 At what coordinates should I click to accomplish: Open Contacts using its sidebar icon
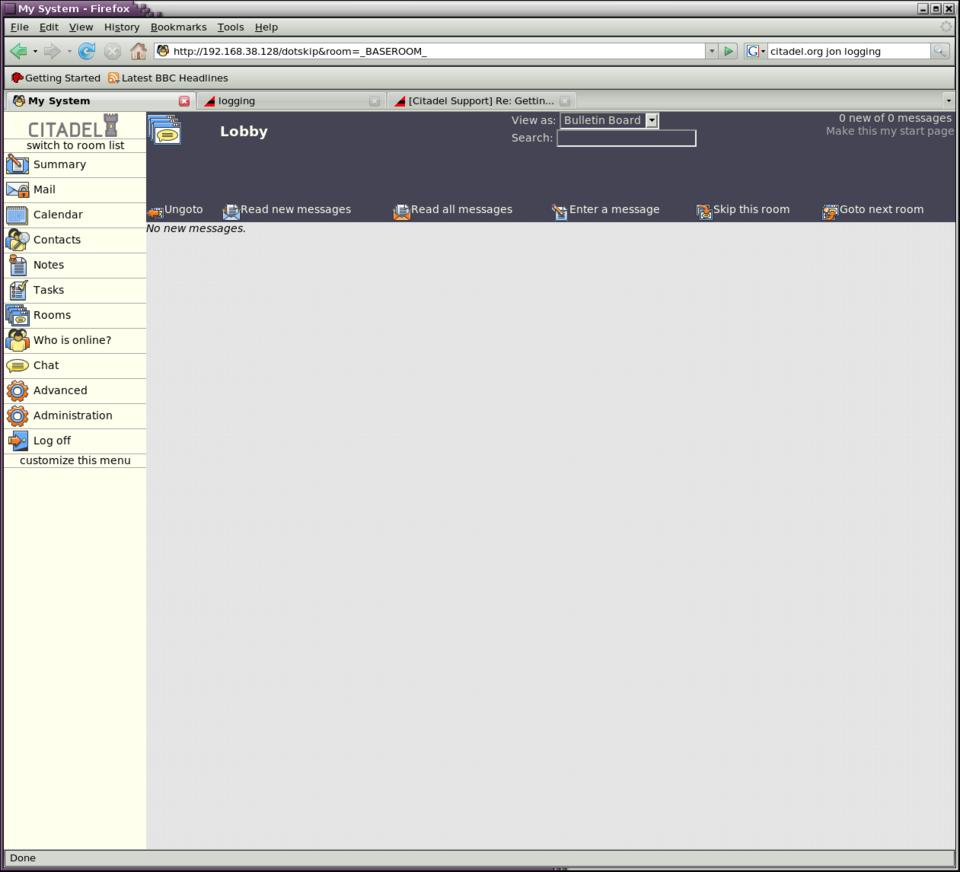[17, 240]
